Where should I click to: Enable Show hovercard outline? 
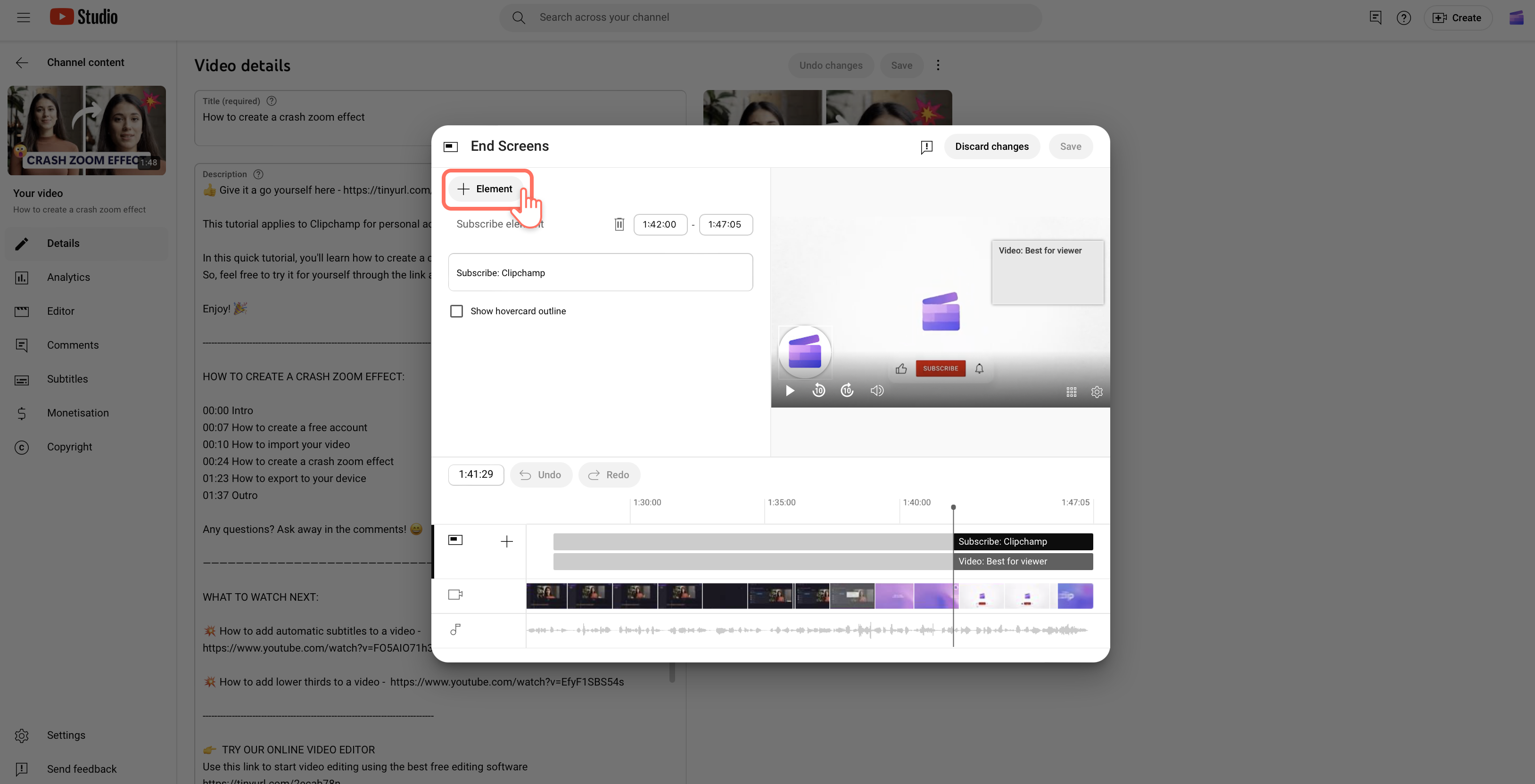456,310
